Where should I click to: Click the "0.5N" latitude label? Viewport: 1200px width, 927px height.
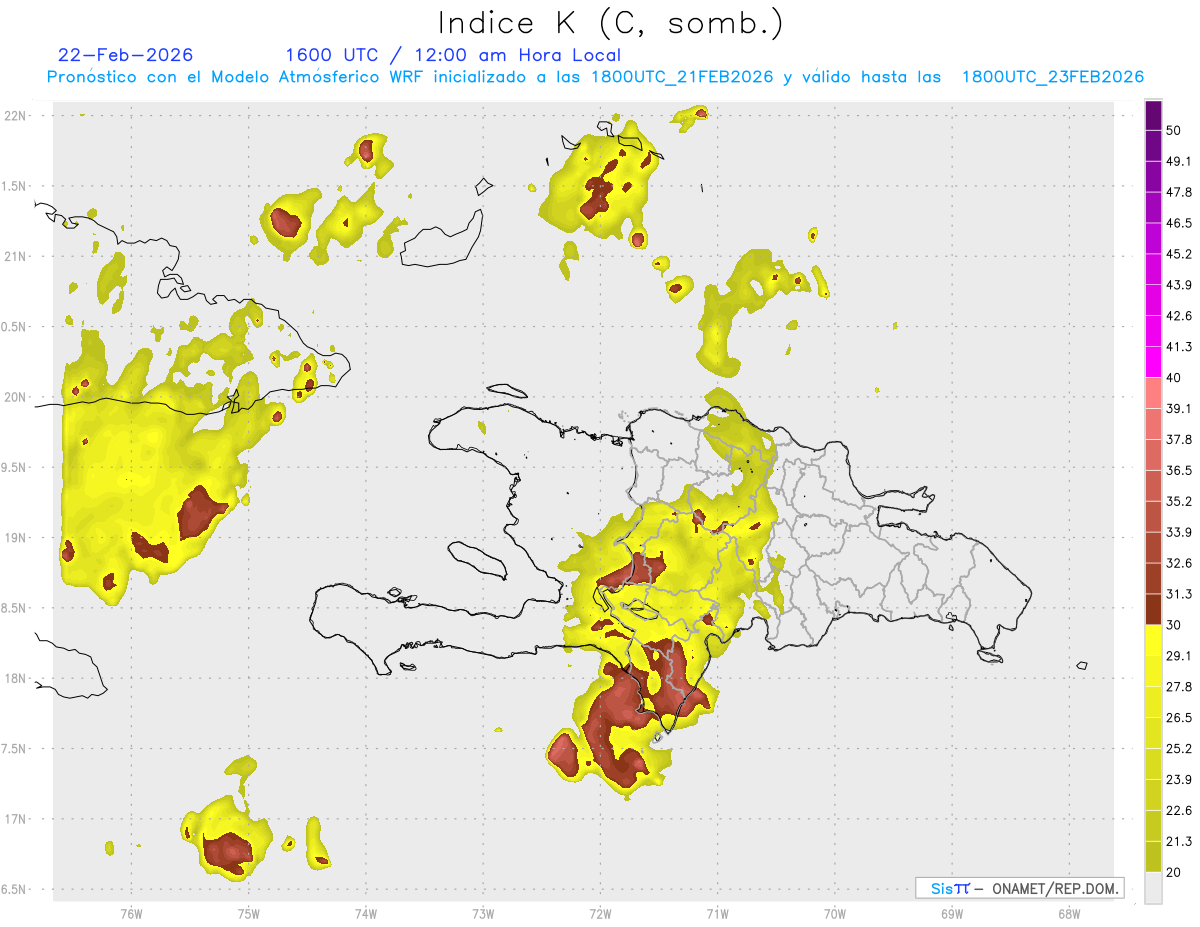point(14,327)
